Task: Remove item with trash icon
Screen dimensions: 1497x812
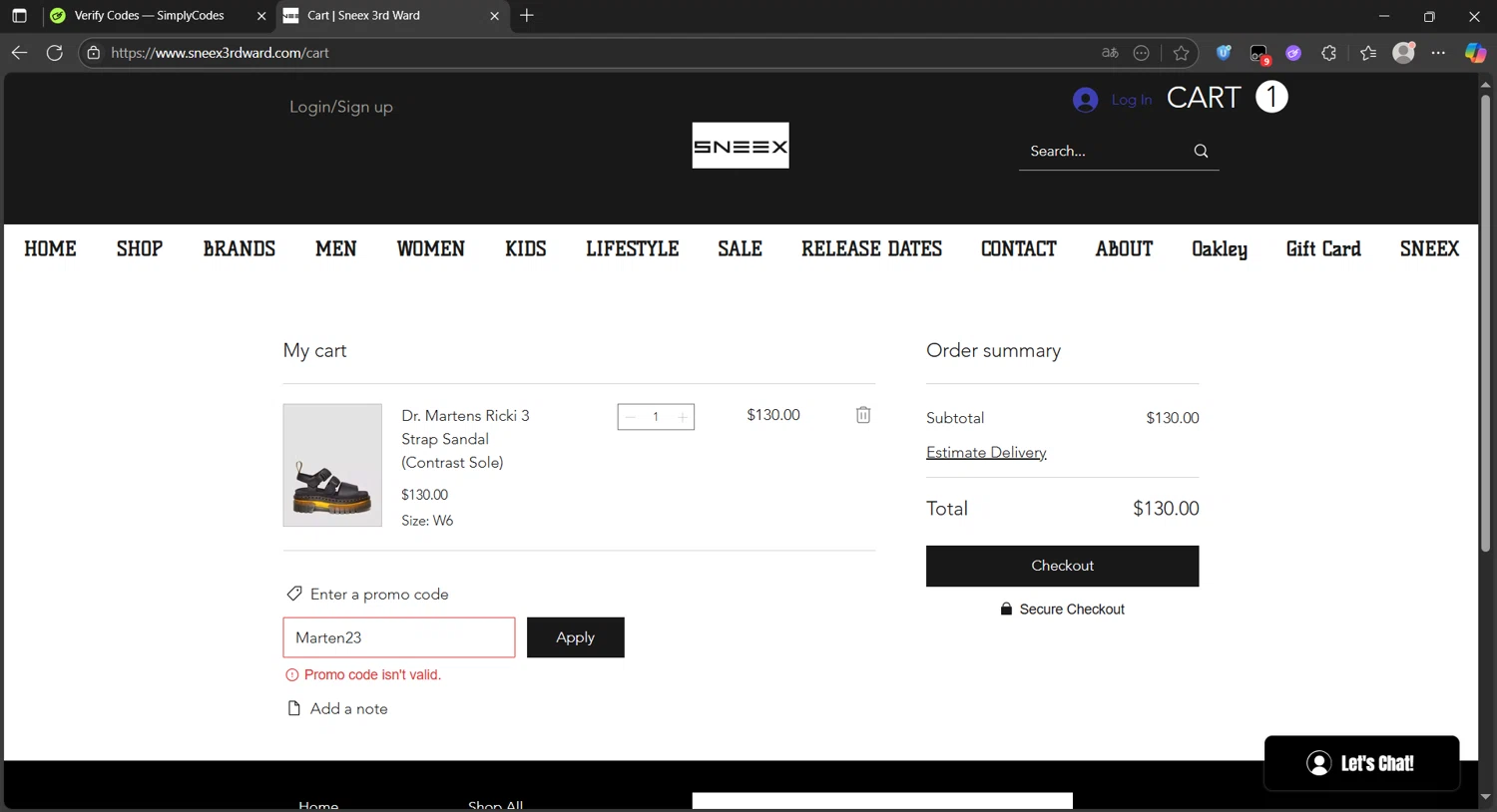Action: [863, 415]
